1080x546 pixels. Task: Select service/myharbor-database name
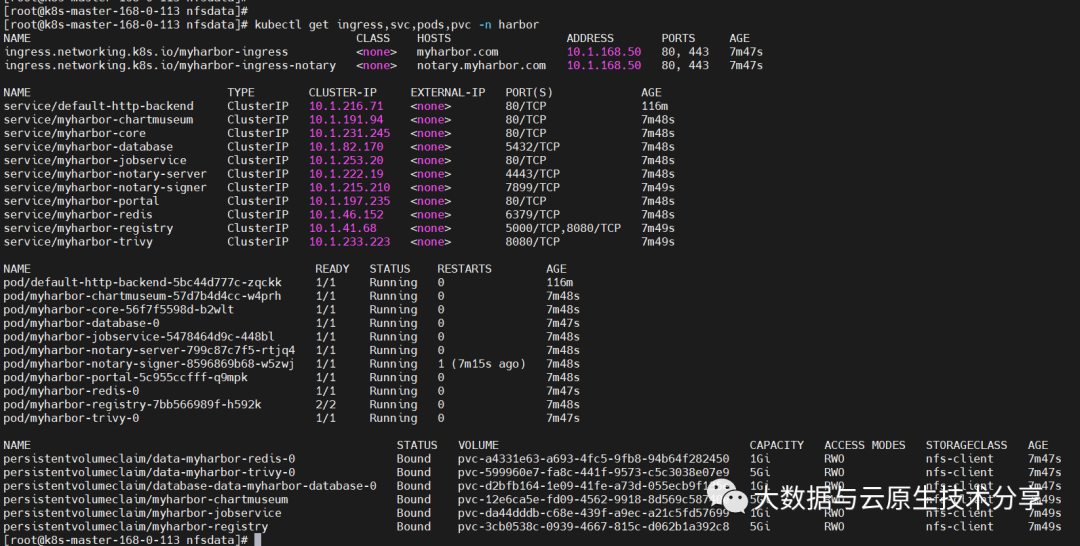coord(88,147)
